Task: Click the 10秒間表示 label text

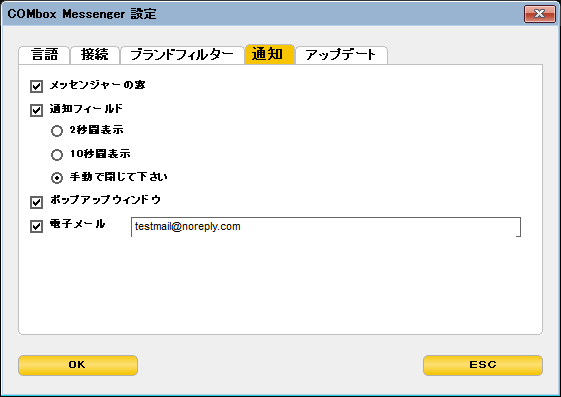Action: [x=100, y=154]
